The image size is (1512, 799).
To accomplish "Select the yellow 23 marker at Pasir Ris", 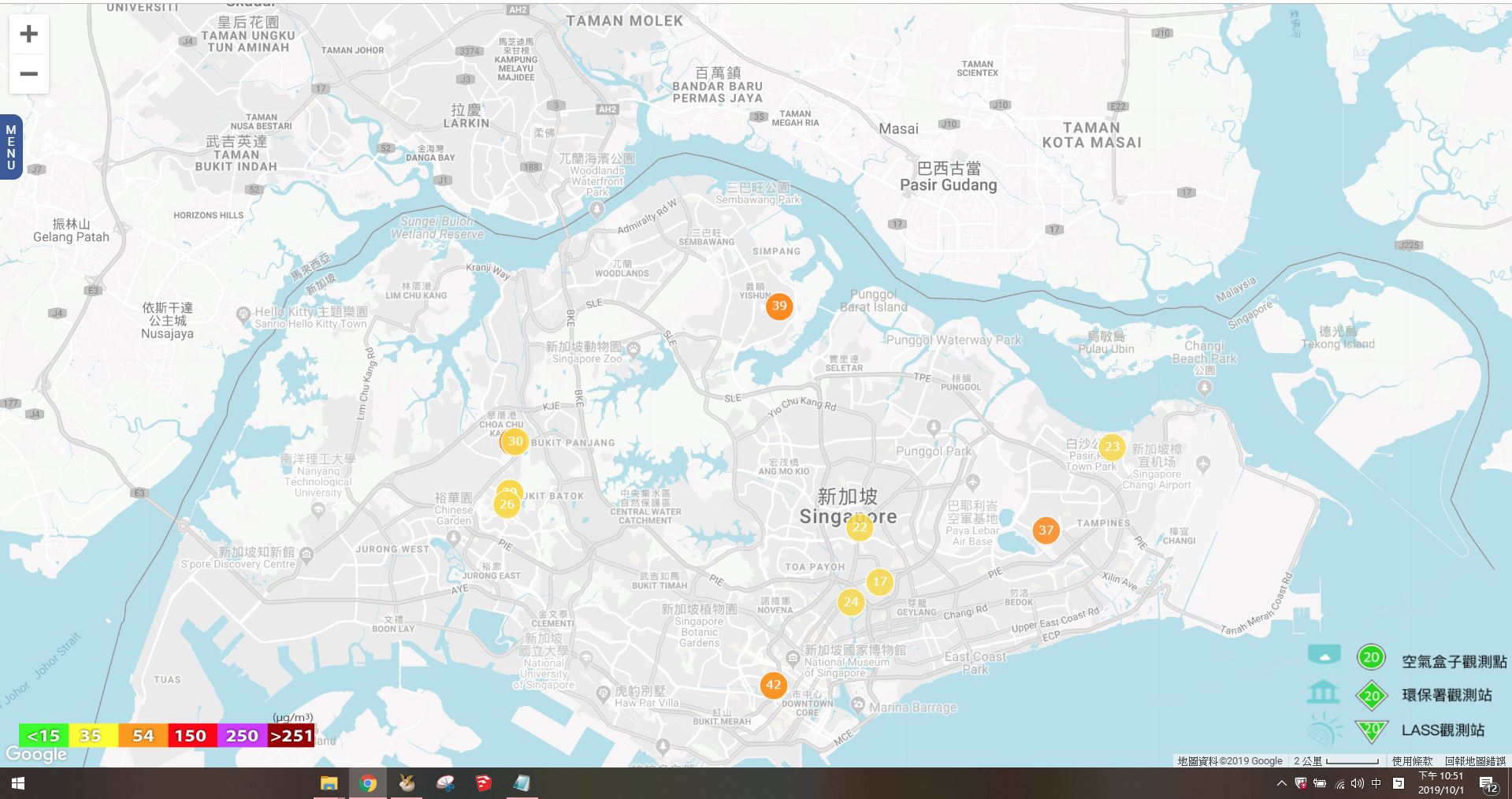I will pos(1111,447).
